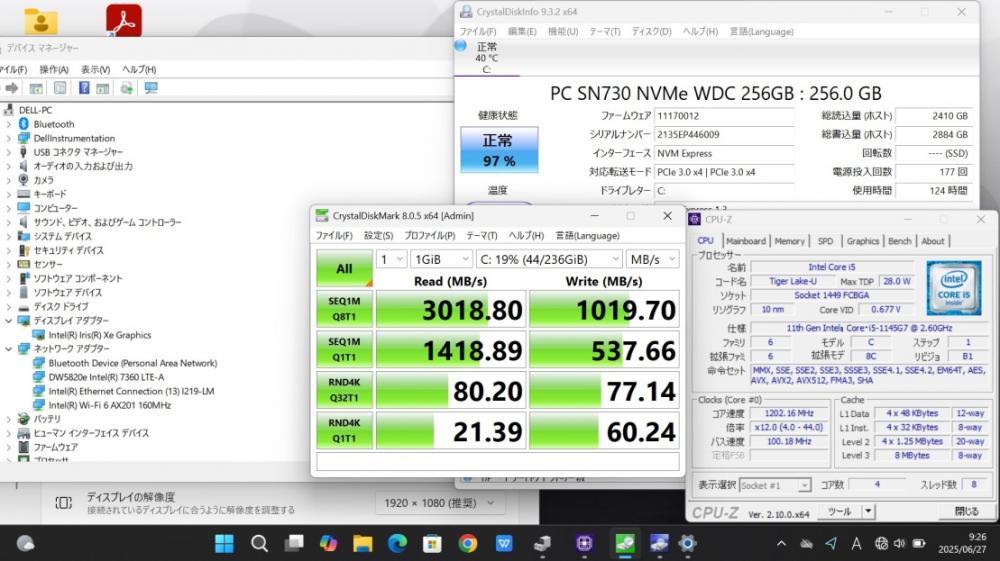Select the Bluetooth device category
The height and width of the screenshot is (561, 1000).
54,124
